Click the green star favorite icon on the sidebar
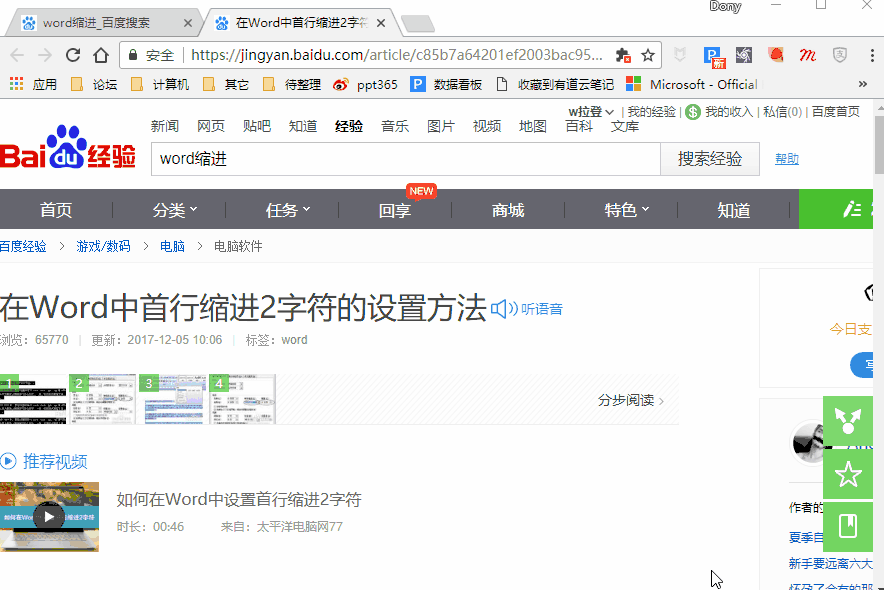Screen dimensions: 884x590 (x=848, y=474)
